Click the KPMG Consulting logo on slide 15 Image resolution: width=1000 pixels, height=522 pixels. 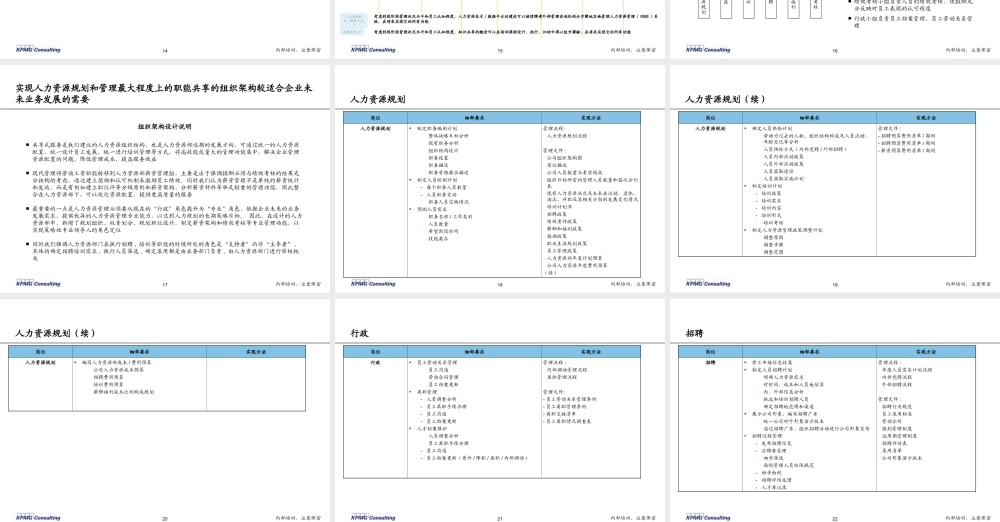tap(373, 49)
